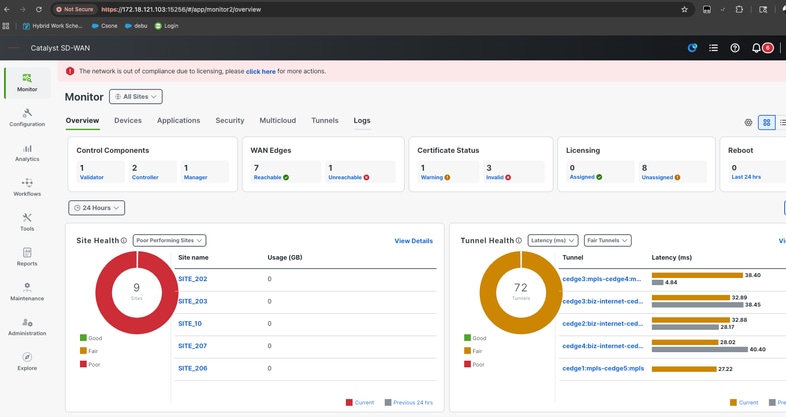Click the red Site Health donut chart
Viewport: 786px width, 417px height.
[x=107, y=293]
